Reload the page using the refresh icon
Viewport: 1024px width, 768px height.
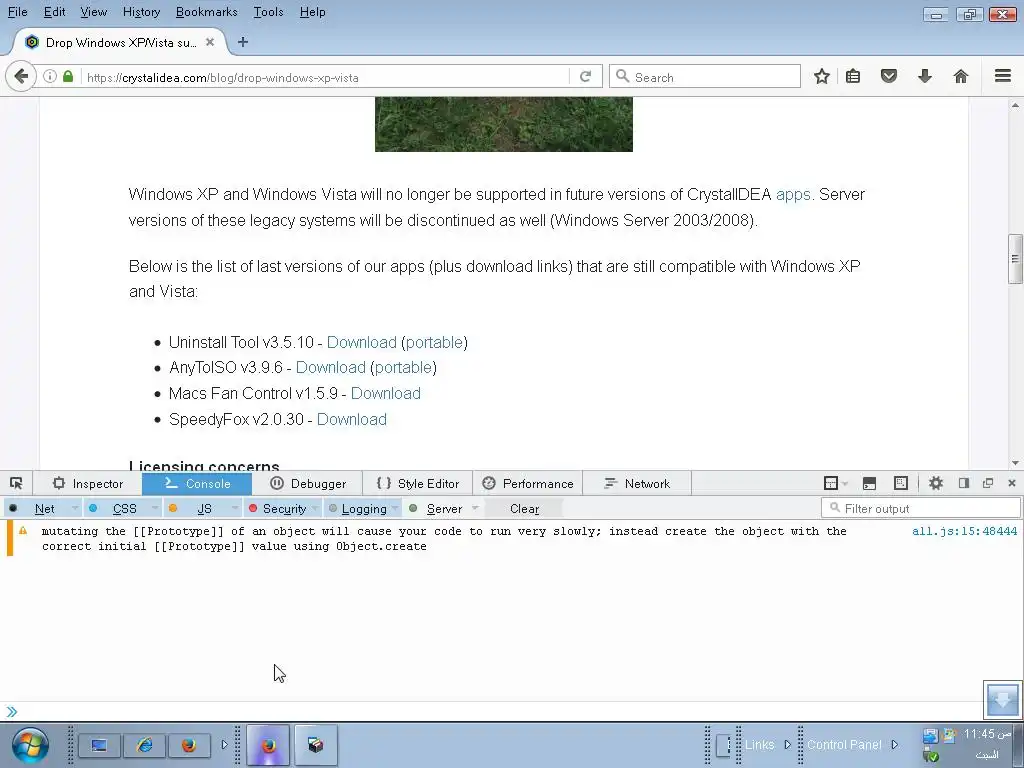click(586, 76)
